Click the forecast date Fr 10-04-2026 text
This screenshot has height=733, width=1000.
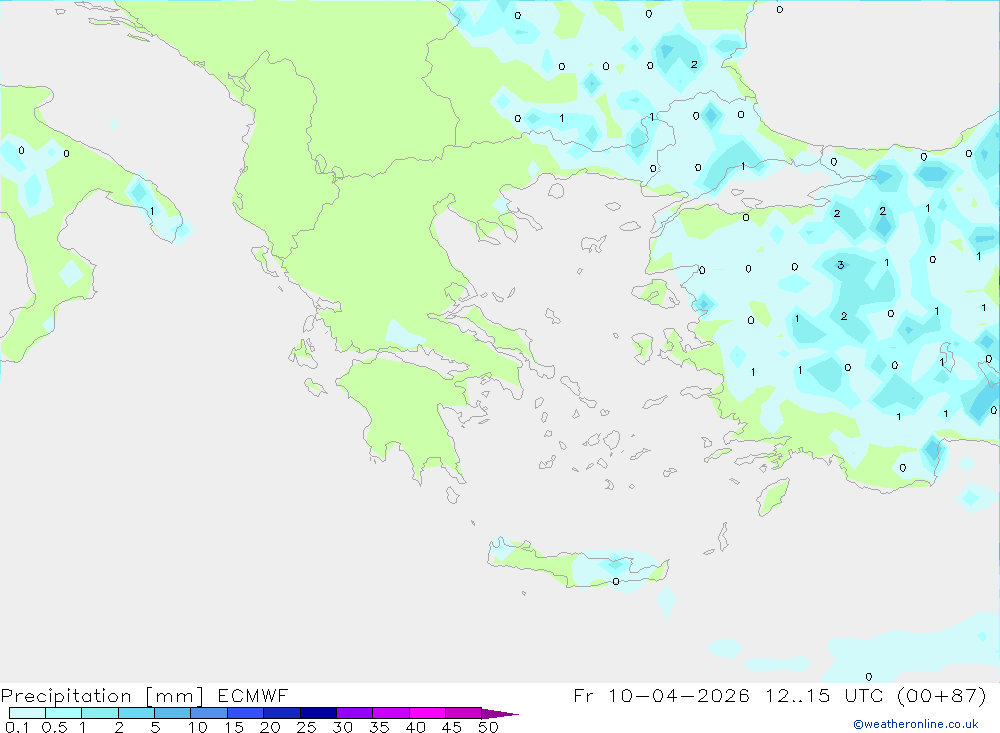coord(661,695)
